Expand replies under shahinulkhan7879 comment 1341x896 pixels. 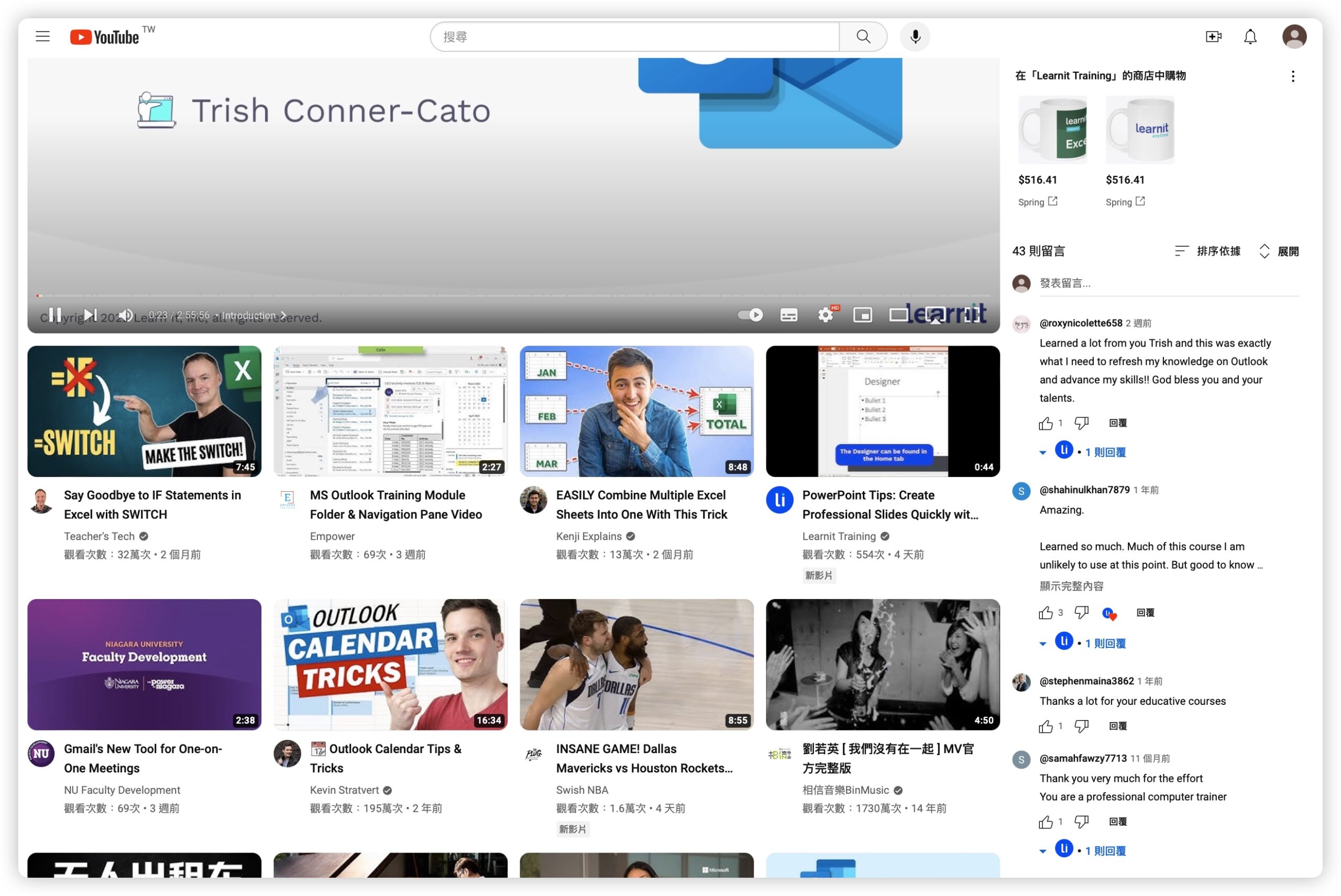point(1082,643)
